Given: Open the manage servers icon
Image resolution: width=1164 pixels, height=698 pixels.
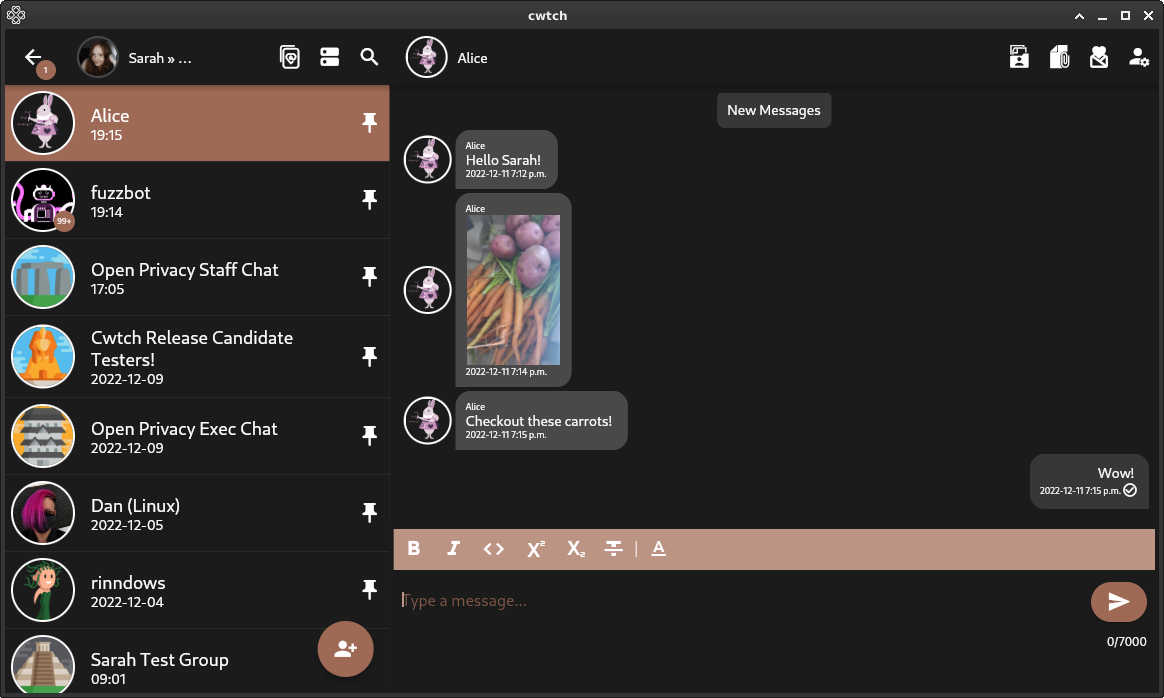Looking at the screenshot, I should 330,57.
